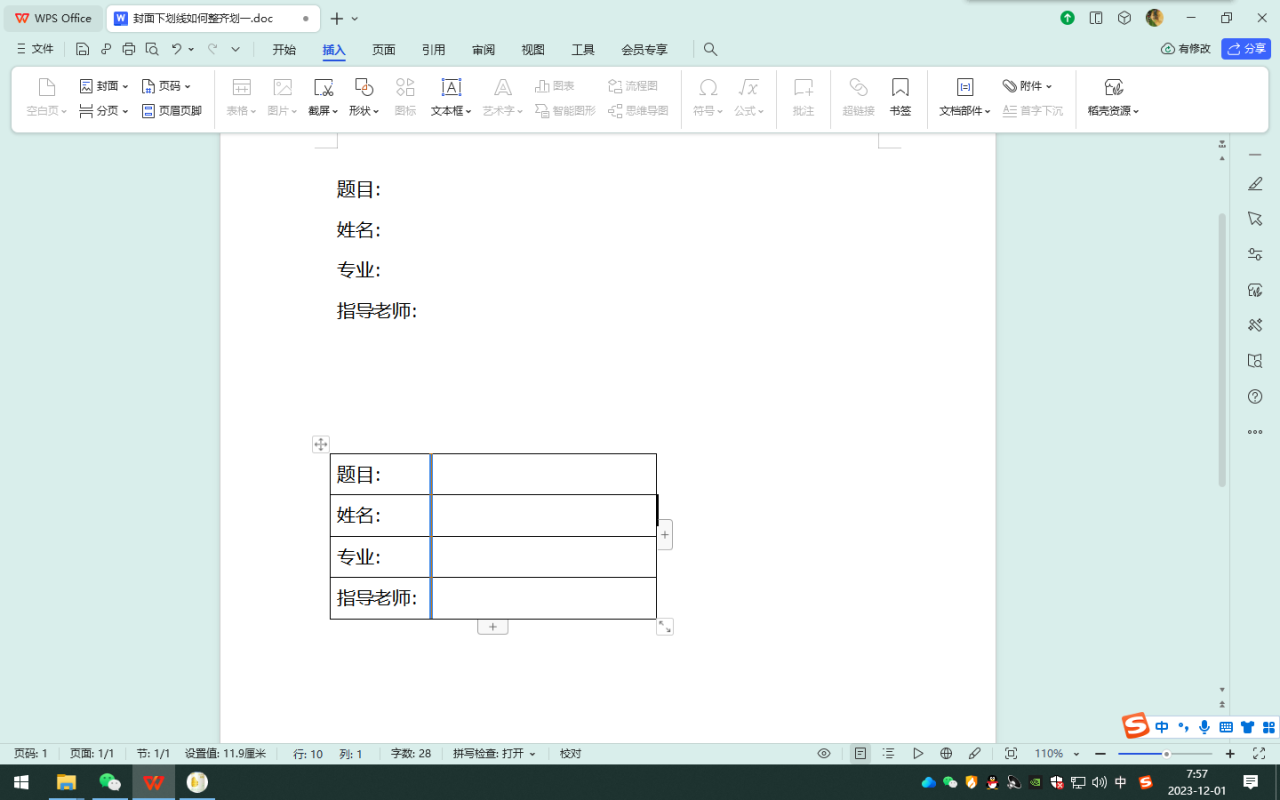
Task: Switch to the Home (开始) tab
Action: click(284, 49)
